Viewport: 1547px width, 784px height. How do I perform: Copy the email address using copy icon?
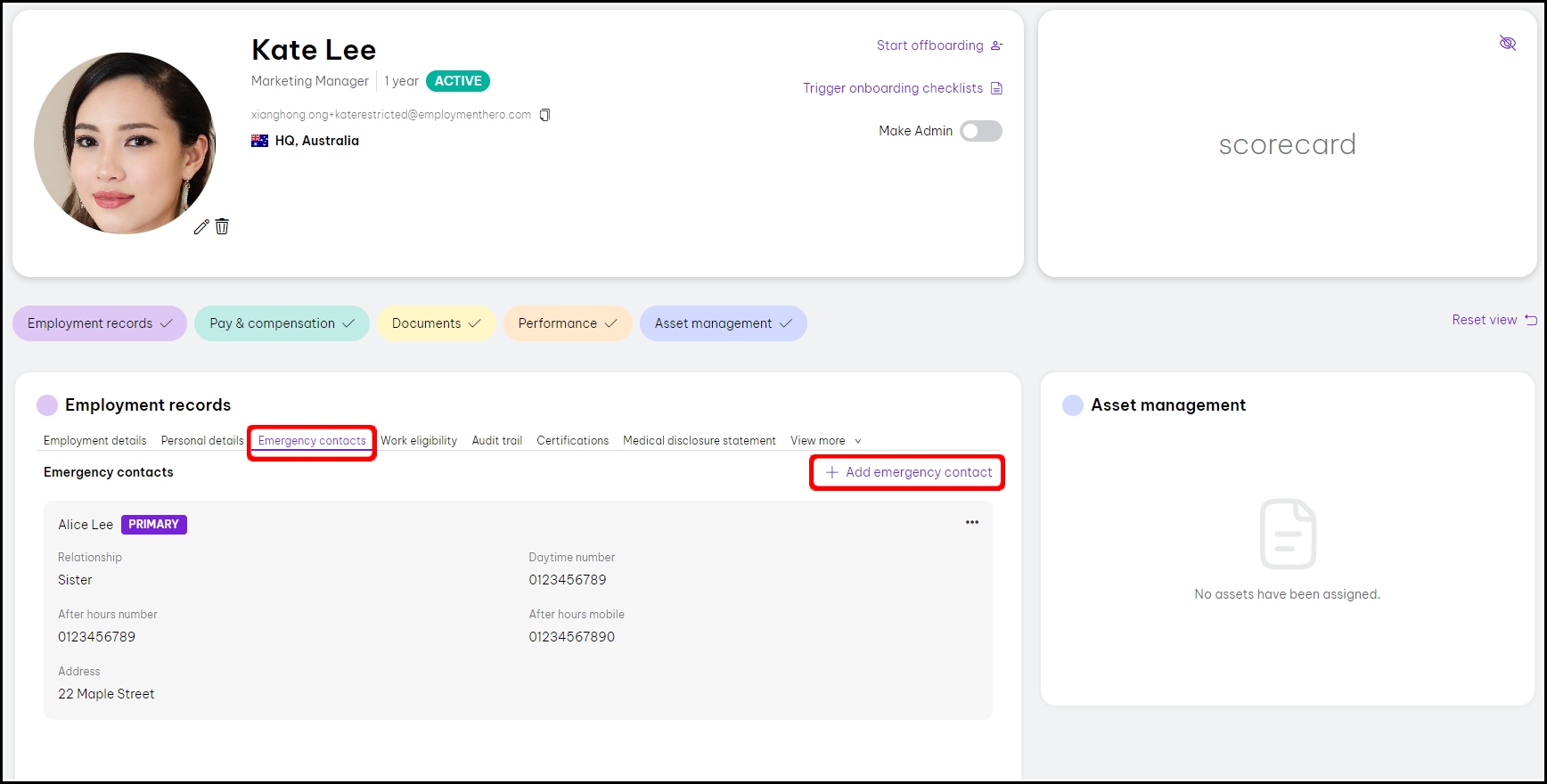(x=545, y=115)
